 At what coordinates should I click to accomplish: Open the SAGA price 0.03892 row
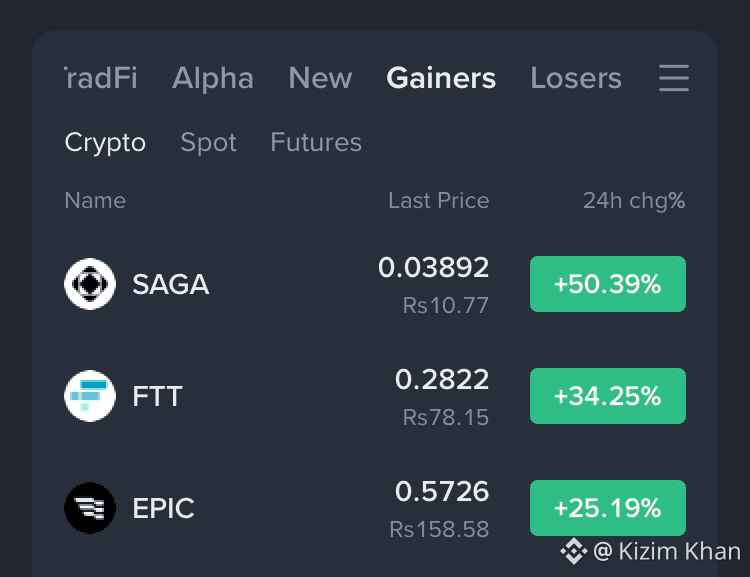(x=375, y=284)
